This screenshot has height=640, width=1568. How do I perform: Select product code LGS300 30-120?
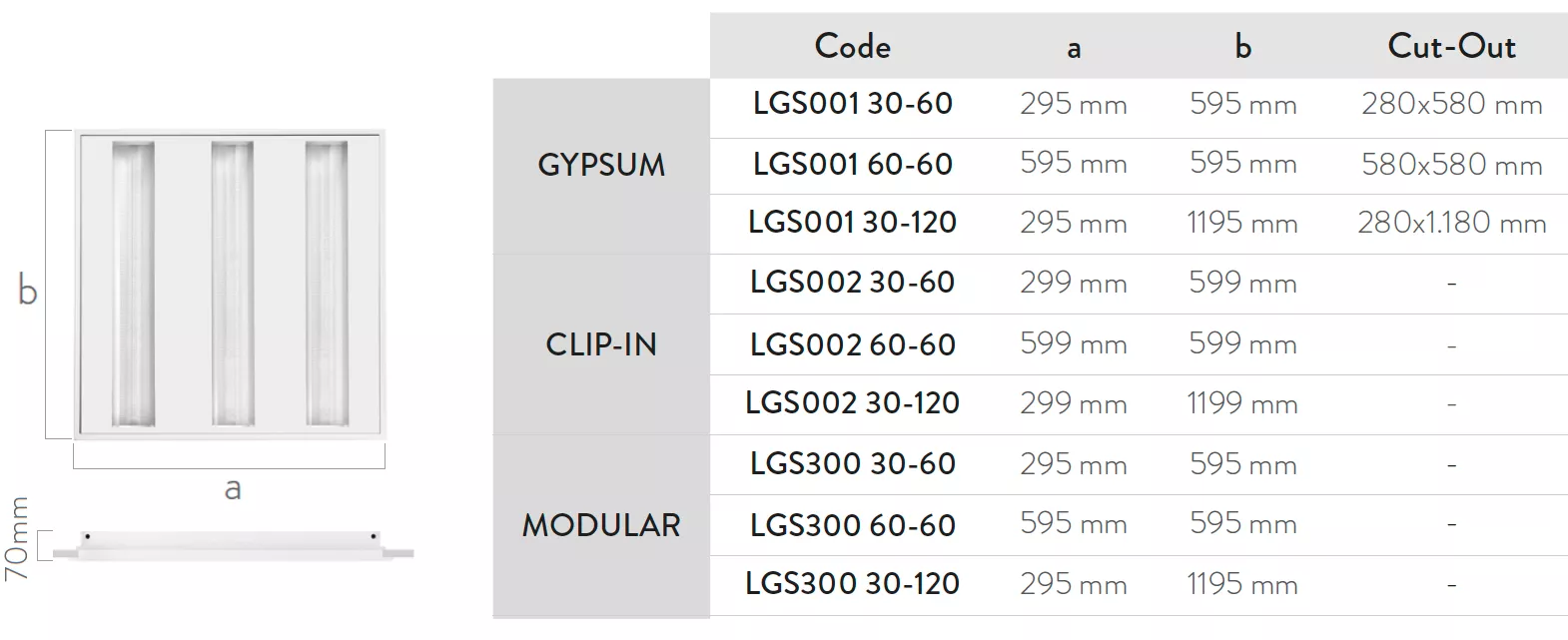click(x=853, y=584)
